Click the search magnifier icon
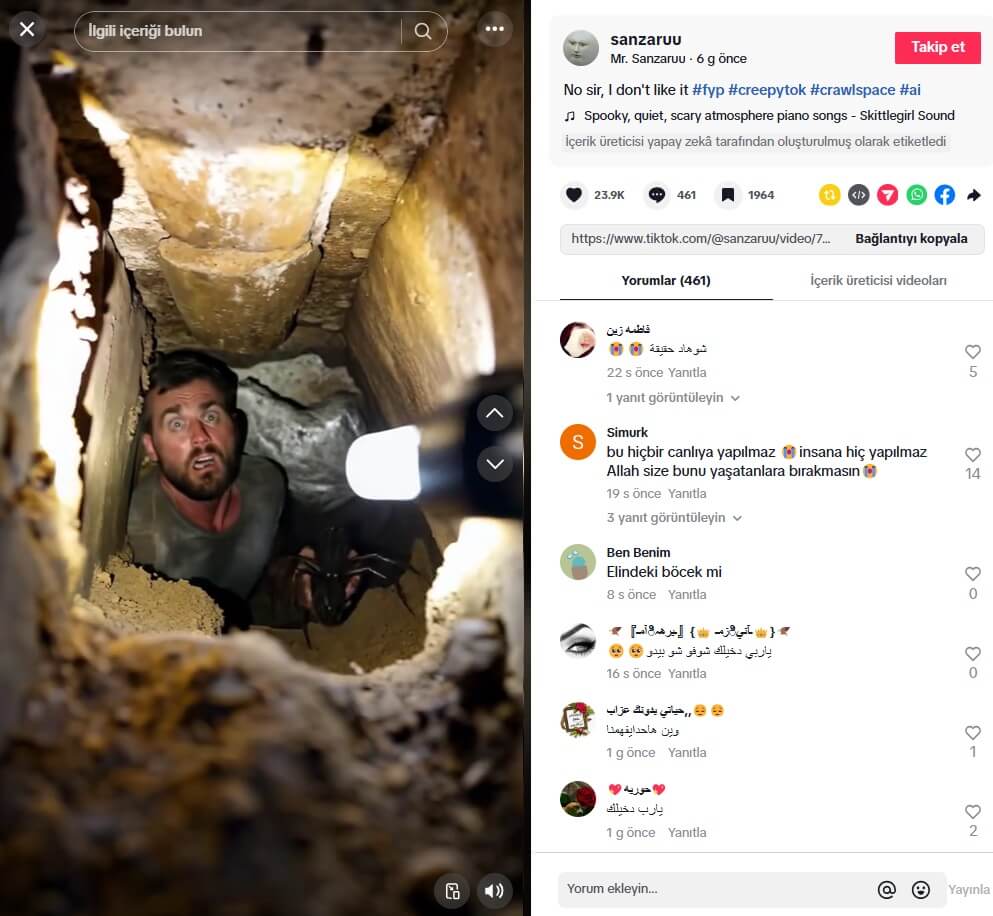Image resolution: width=993 pixels, height=916 pixels. (423, 31)
